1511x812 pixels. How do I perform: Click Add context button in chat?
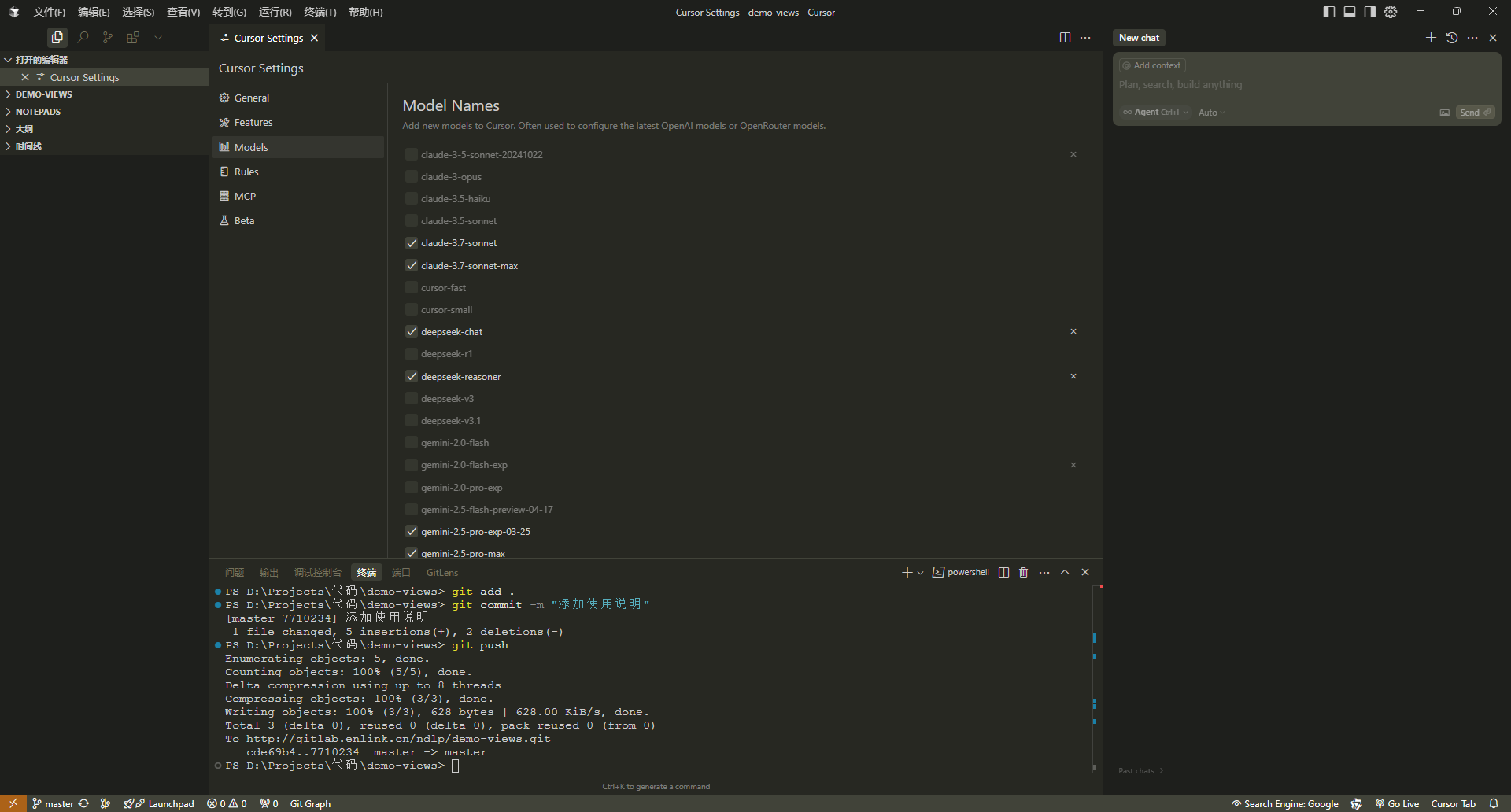pyautogui.click(x=1152, y=65)
